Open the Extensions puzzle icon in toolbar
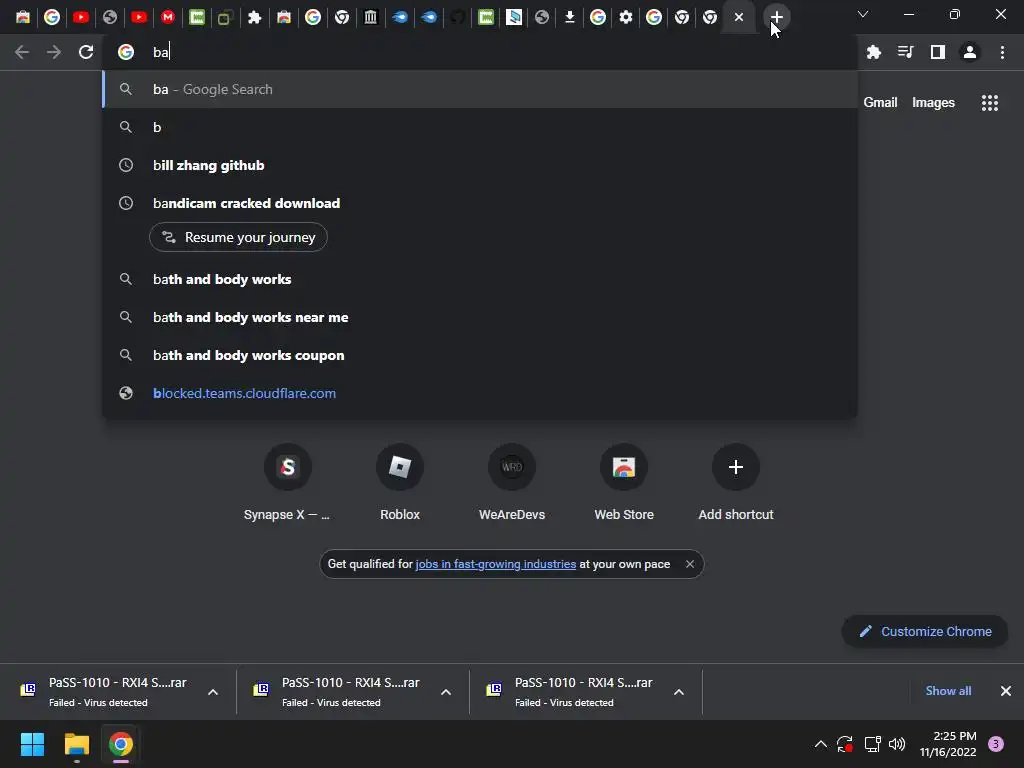 pyautogui.click(x=874, y=52)
